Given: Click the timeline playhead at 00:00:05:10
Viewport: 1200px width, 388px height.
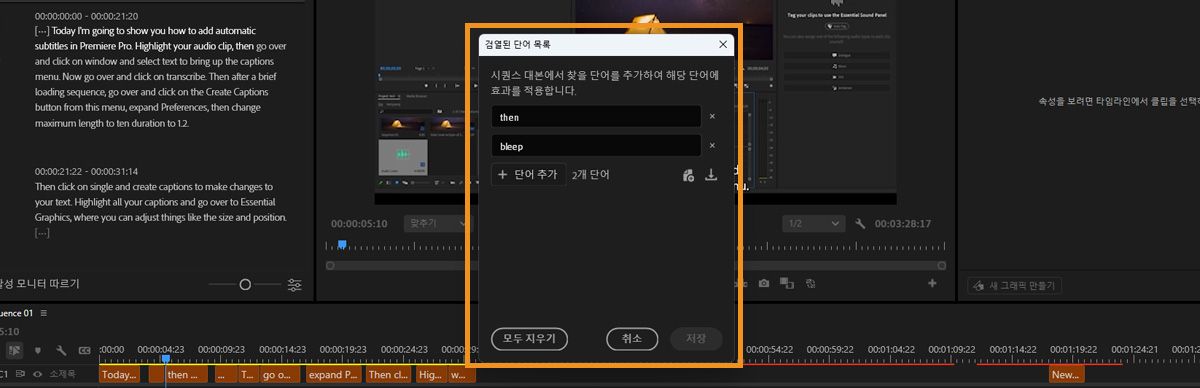Looking at the screenshot, I should 166,359.
